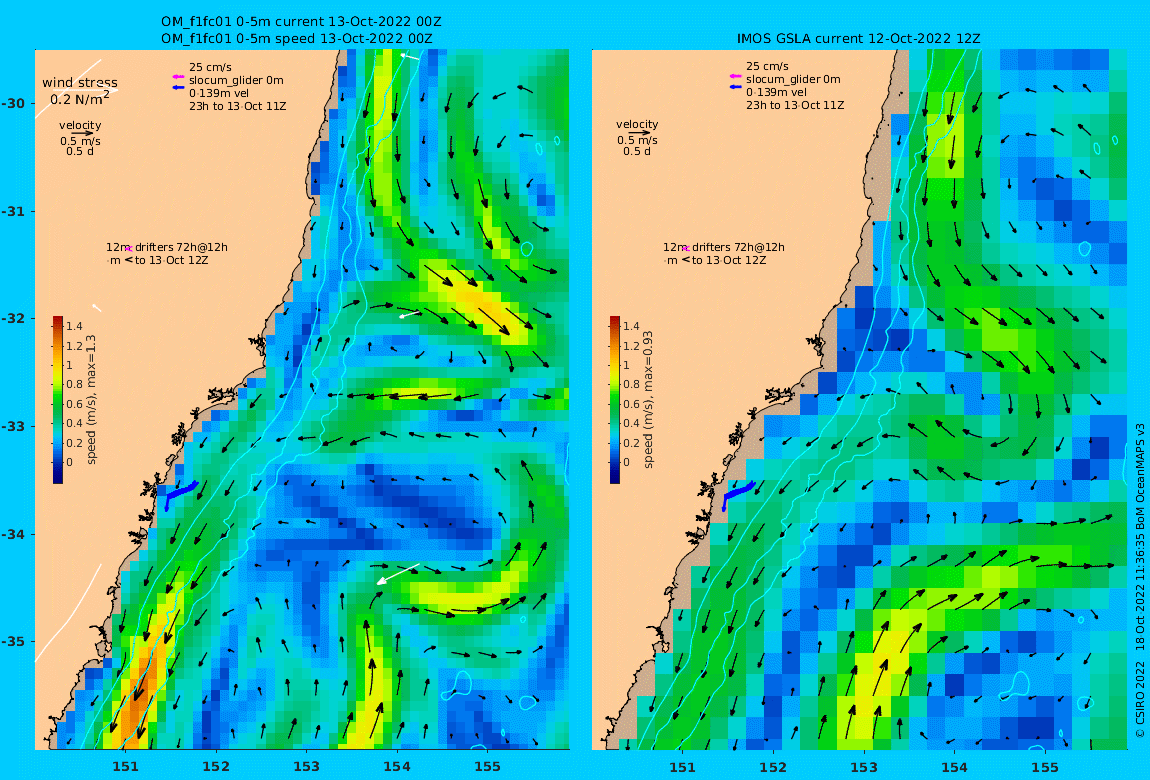The image size is (1150, 780).
Task: Click title 'OM_f1fc01 0-5m current 13-Oct-2022 00Z'
Action: point(301,22)
